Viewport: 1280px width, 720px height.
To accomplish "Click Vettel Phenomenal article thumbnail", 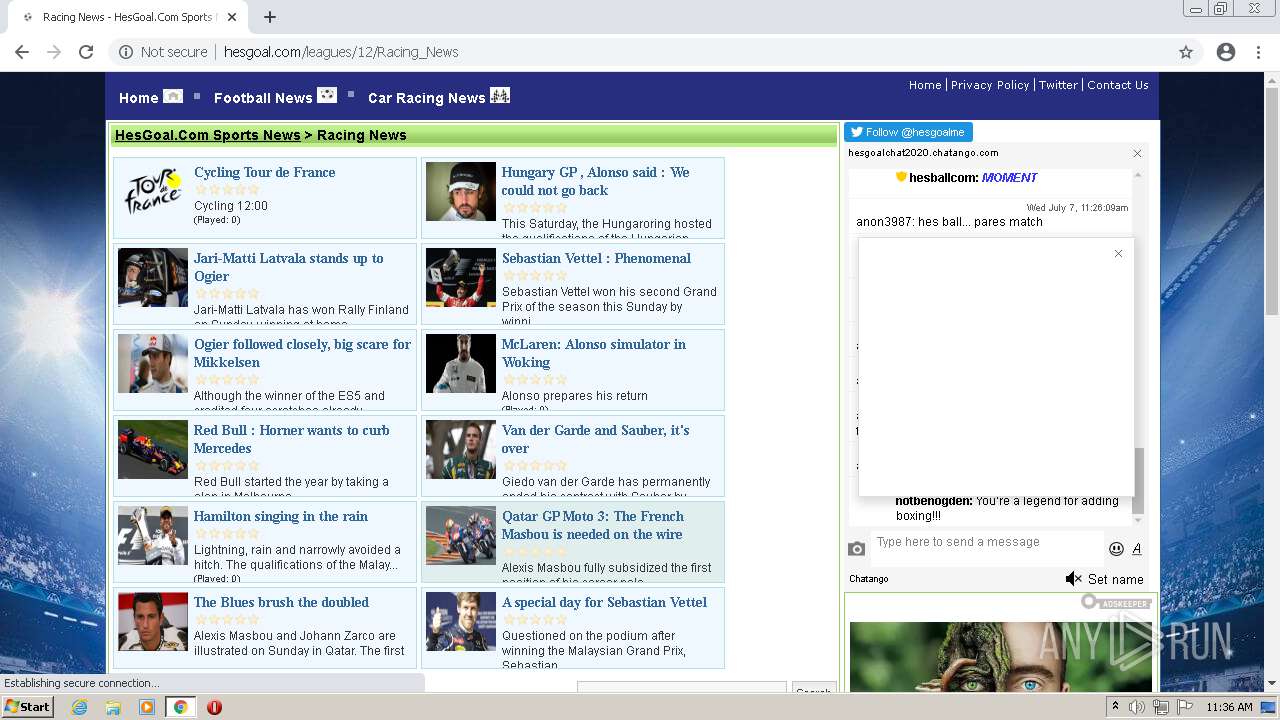I will (x=461, y=278).
